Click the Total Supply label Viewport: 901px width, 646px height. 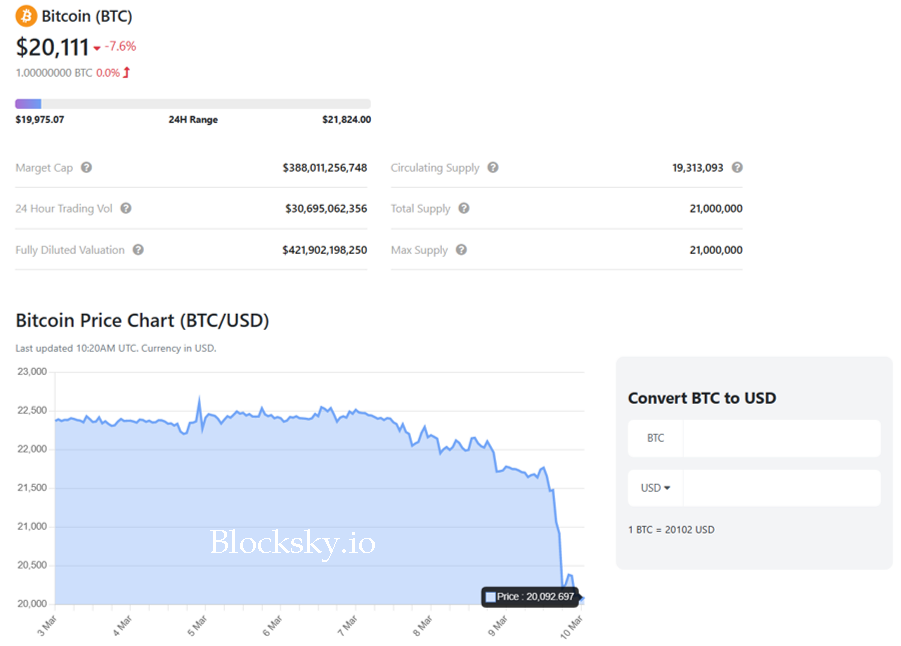tap(421, 209)
